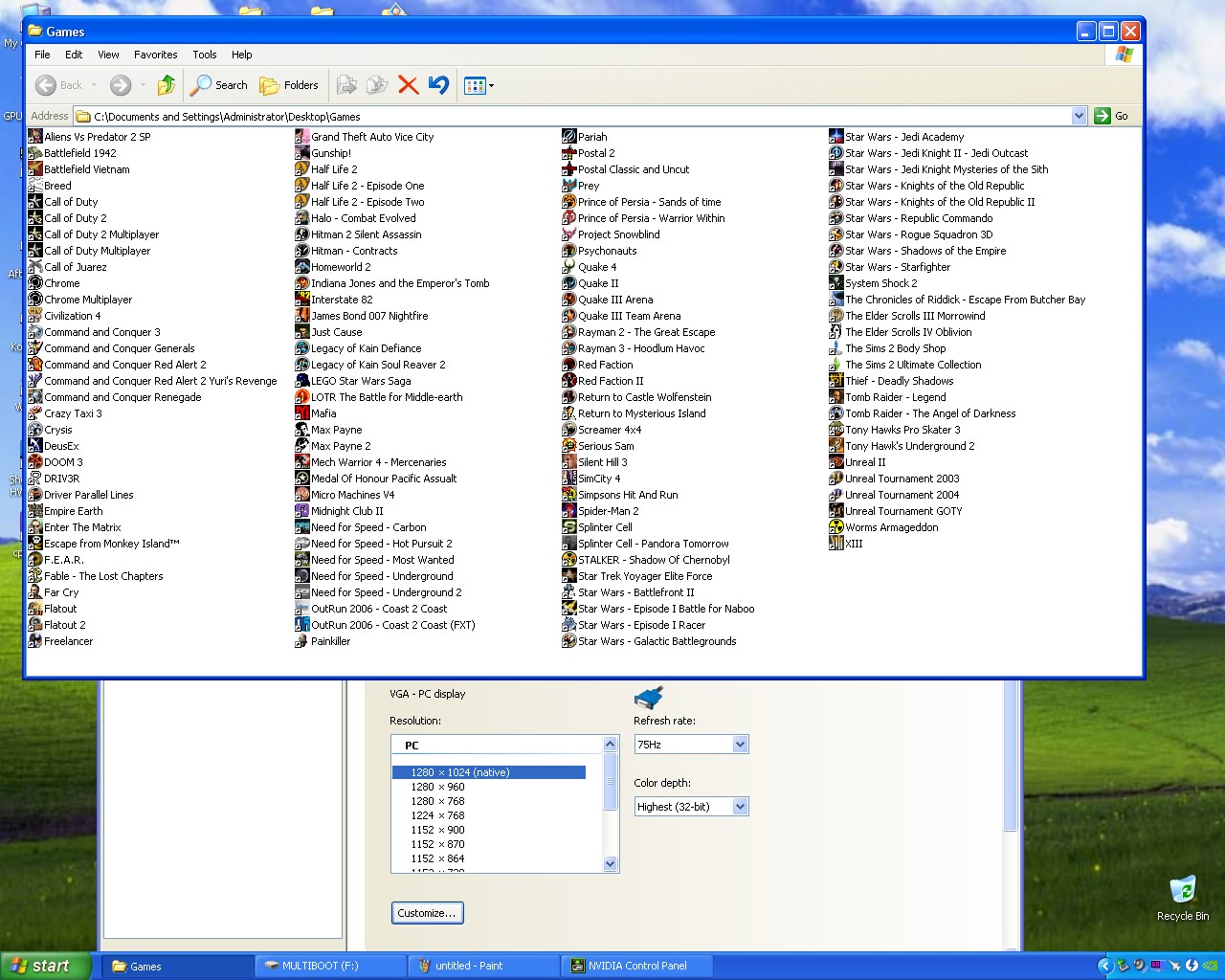Expand the Address bar dropdown arrow
Screen dimensions: 1225x980
pyautogui.click(x=1079, y=116)
